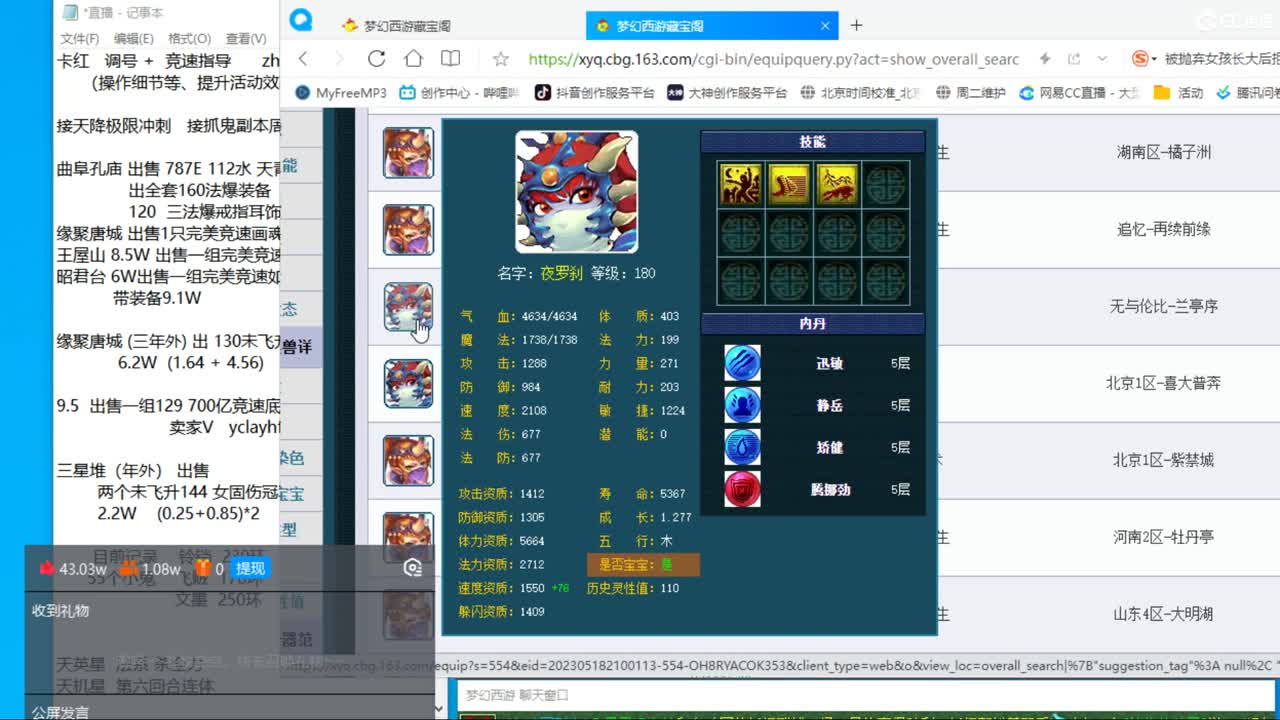Click the browser logo icon at top left
This screenshot has width=1280, height=720.
(300, 21)
